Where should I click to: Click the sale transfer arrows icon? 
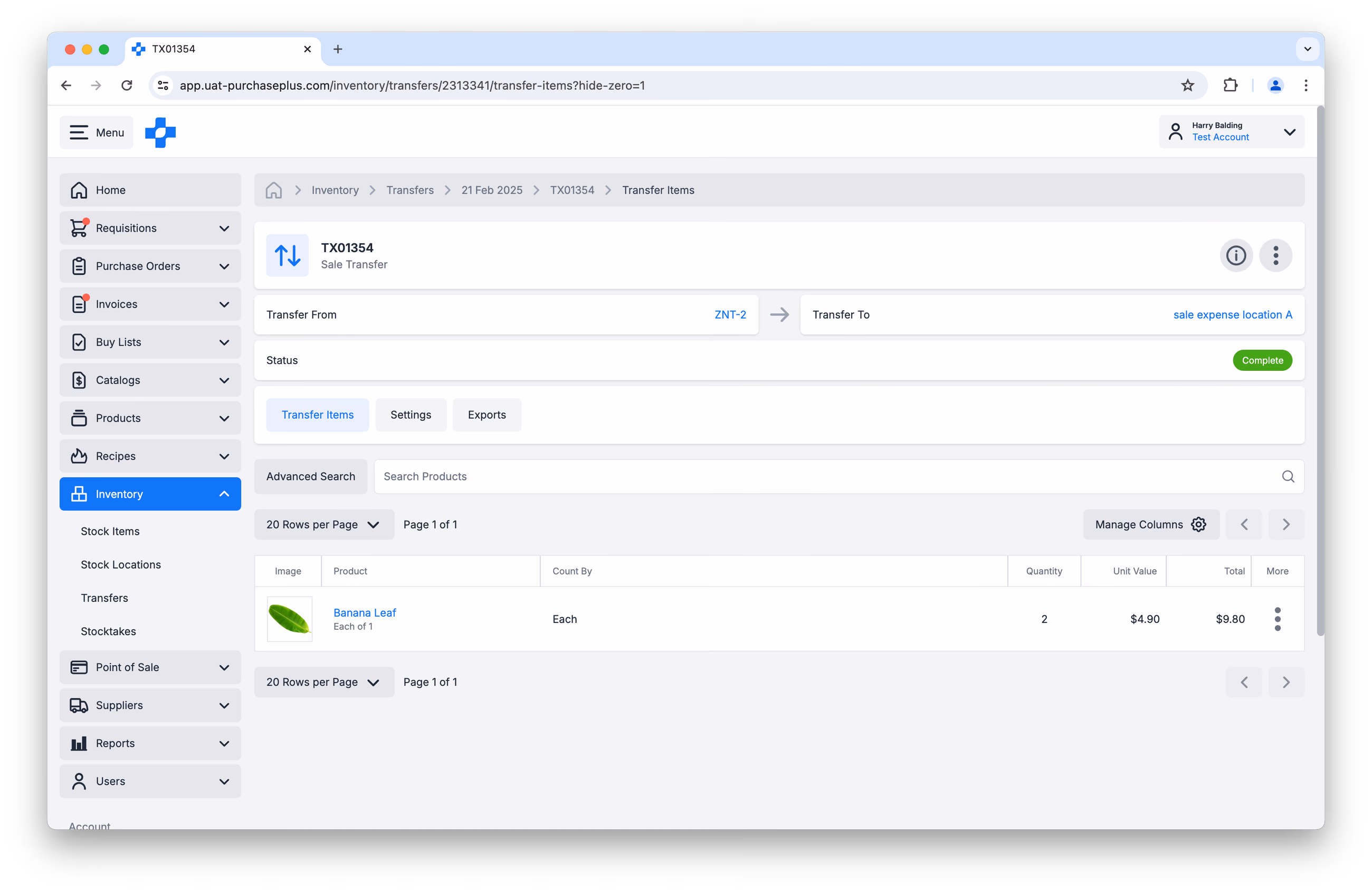pos(287,255)
